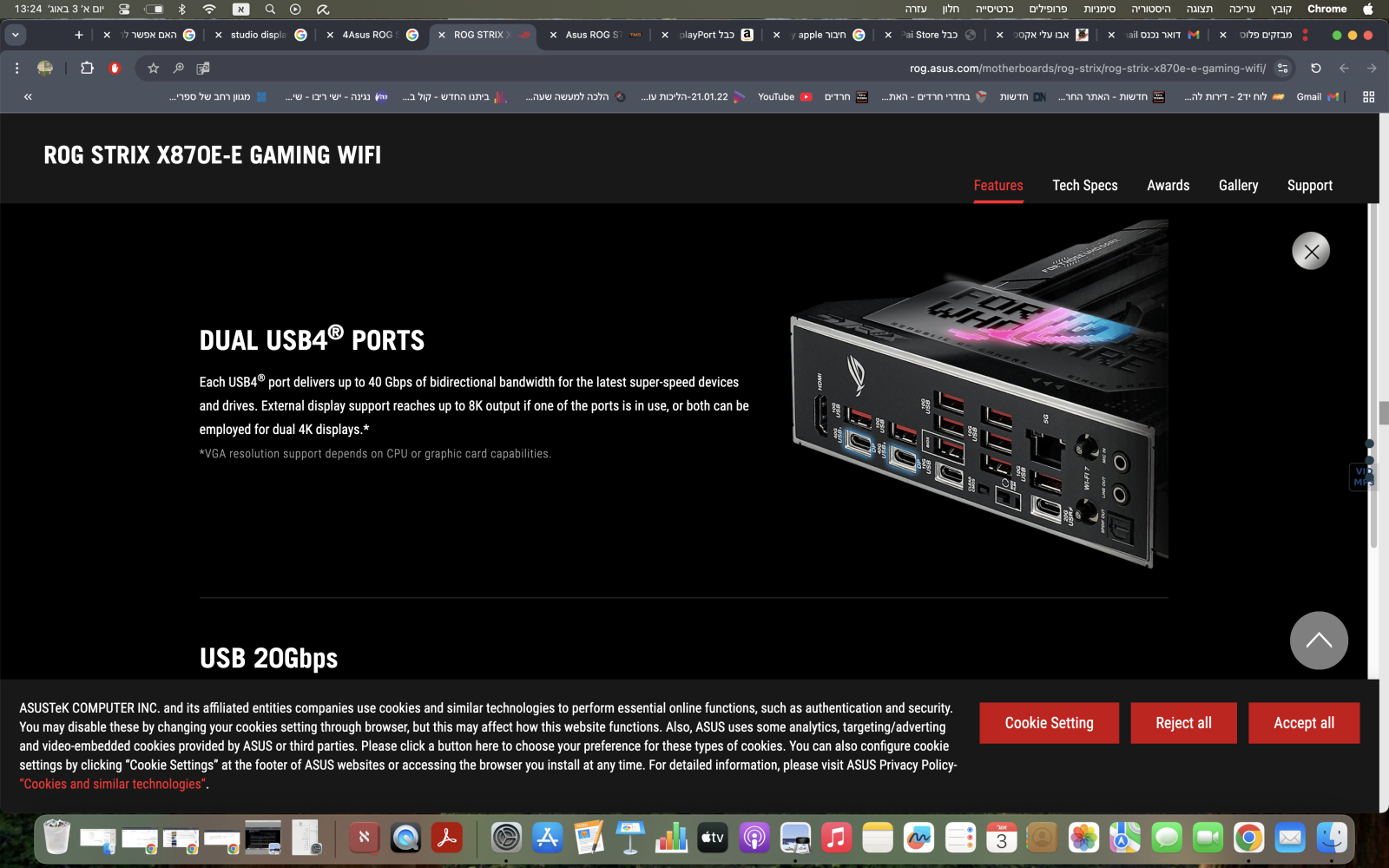Click the red ad-blocker hand extension icon
Viewport: 1389px width, 868px height.
(115, 68)
